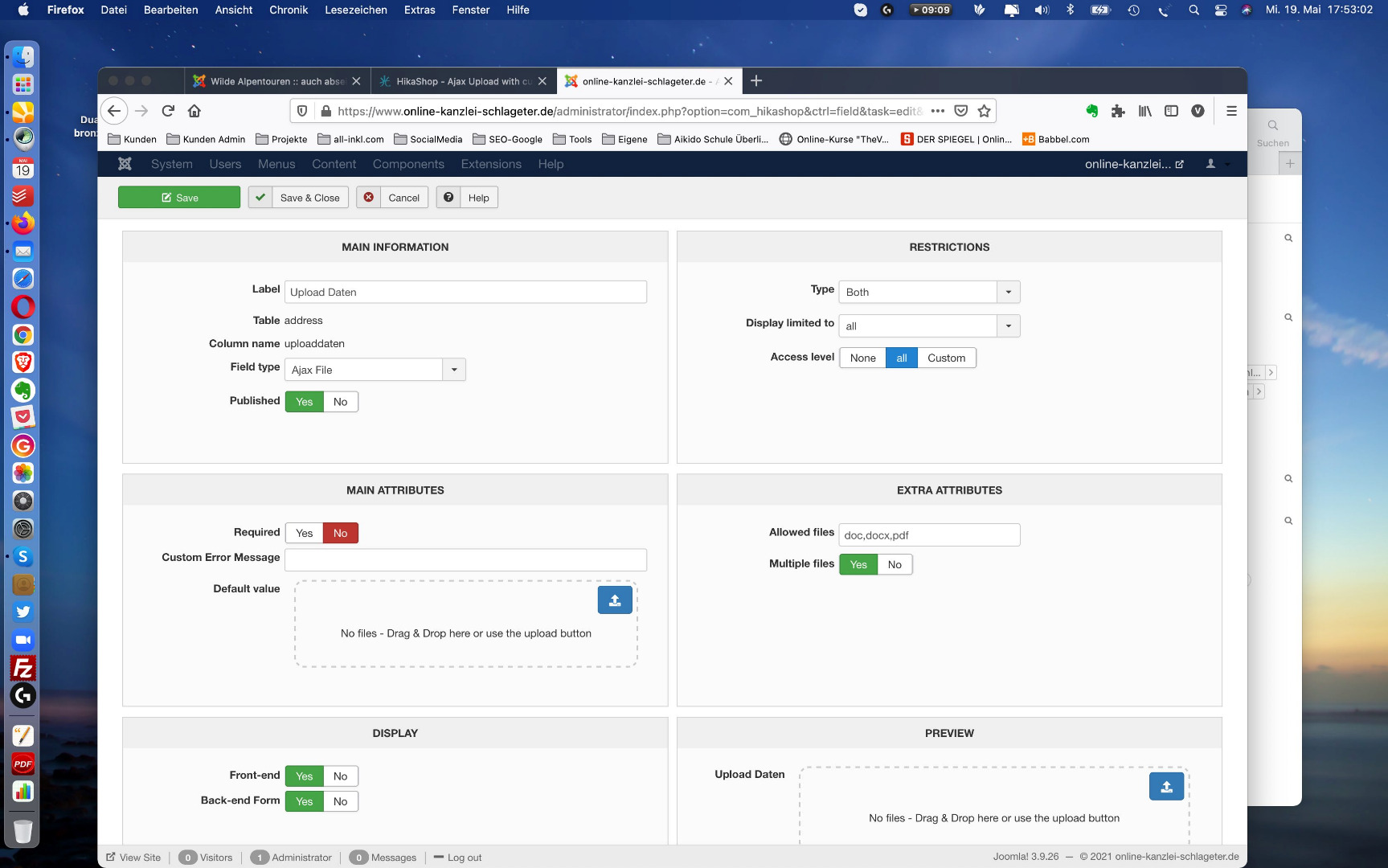Viewport: 1388px width, 868px height.
Task: Click the upload button in Default value area
Action: pyautogui.click(x=614, y=600)
